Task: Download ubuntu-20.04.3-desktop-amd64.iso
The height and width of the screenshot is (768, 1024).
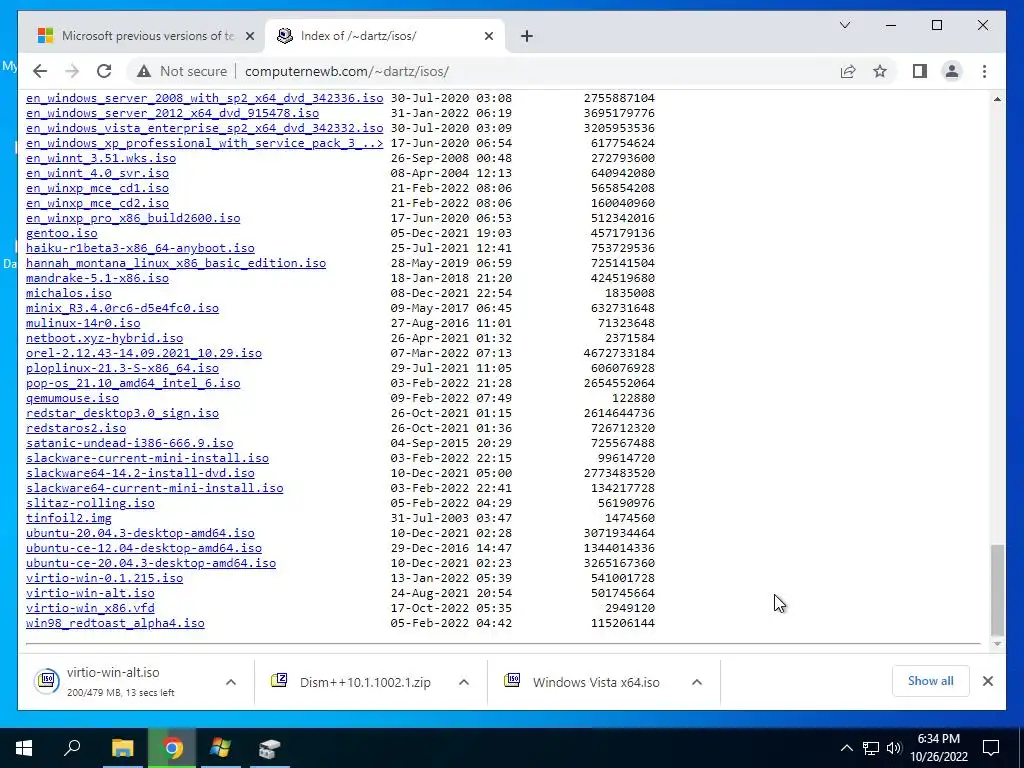Action: pos(140,534)
